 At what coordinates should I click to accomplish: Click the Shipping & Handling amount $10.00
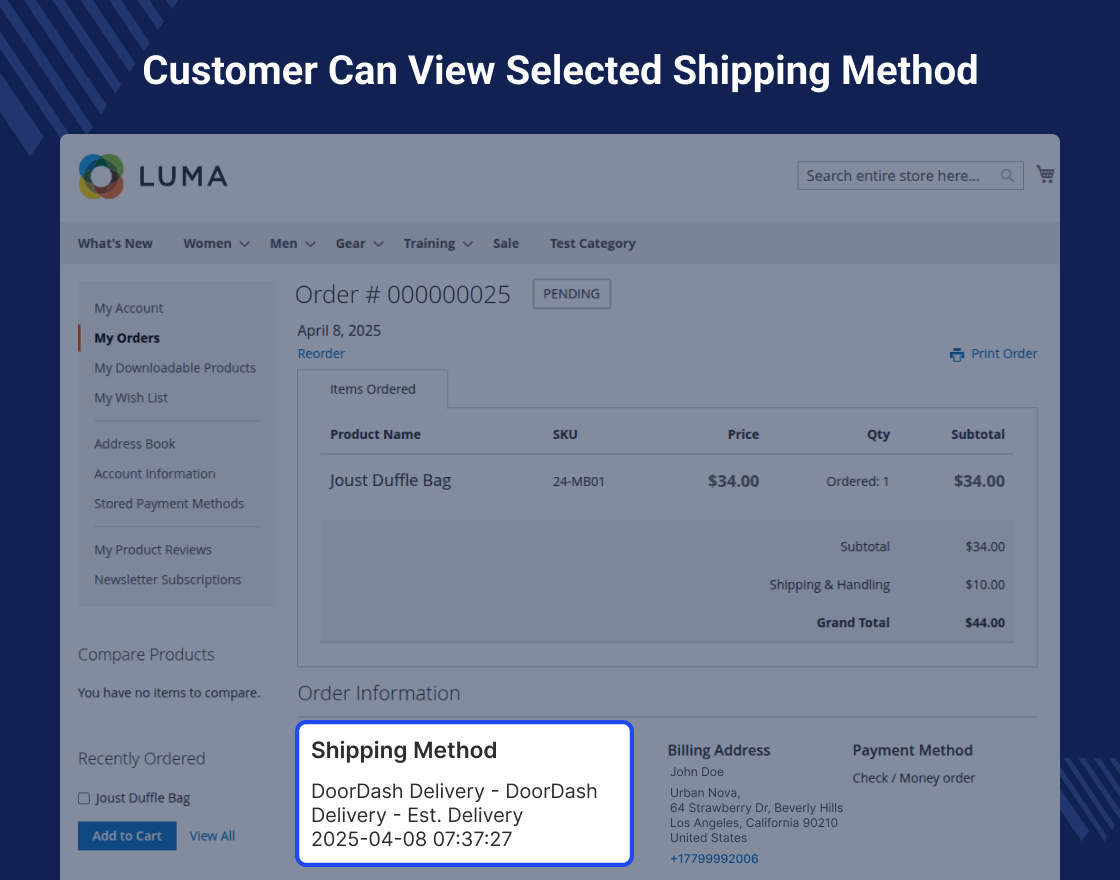(x=985, y=585)
